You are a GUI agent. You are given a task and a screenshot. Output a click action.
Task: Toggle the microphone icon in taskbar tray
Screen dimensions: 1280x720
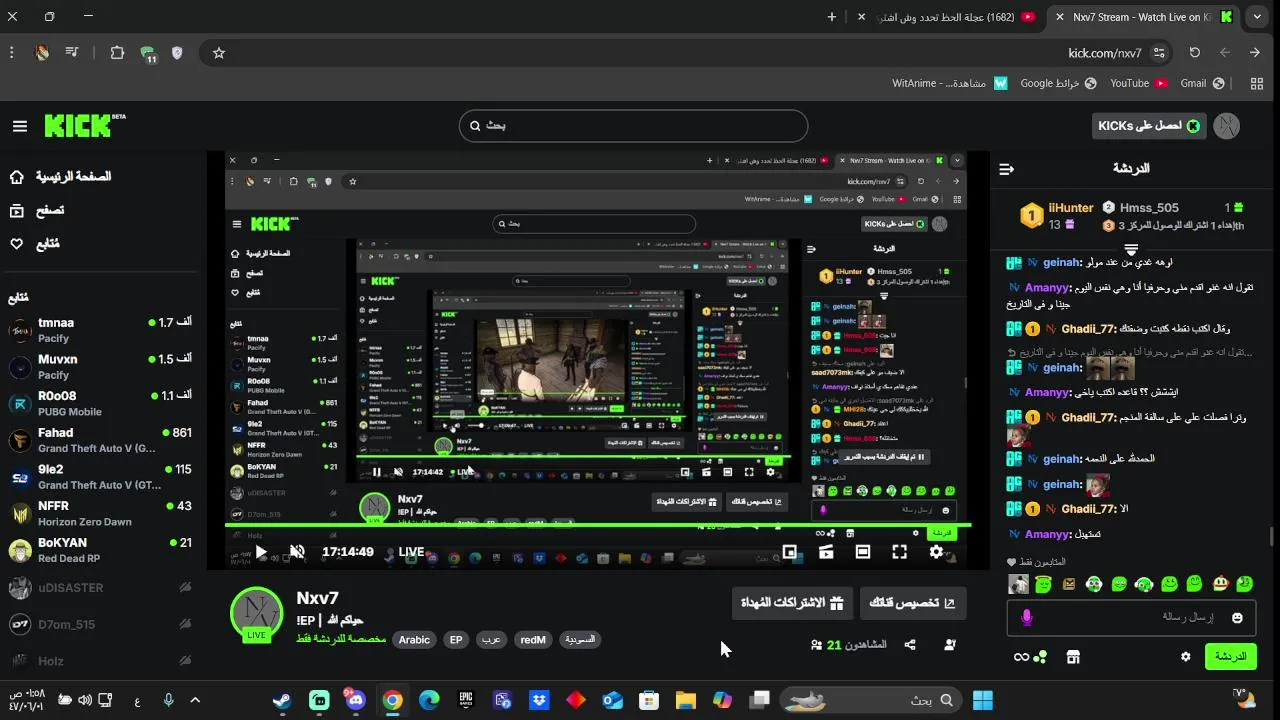coord(168,700)
